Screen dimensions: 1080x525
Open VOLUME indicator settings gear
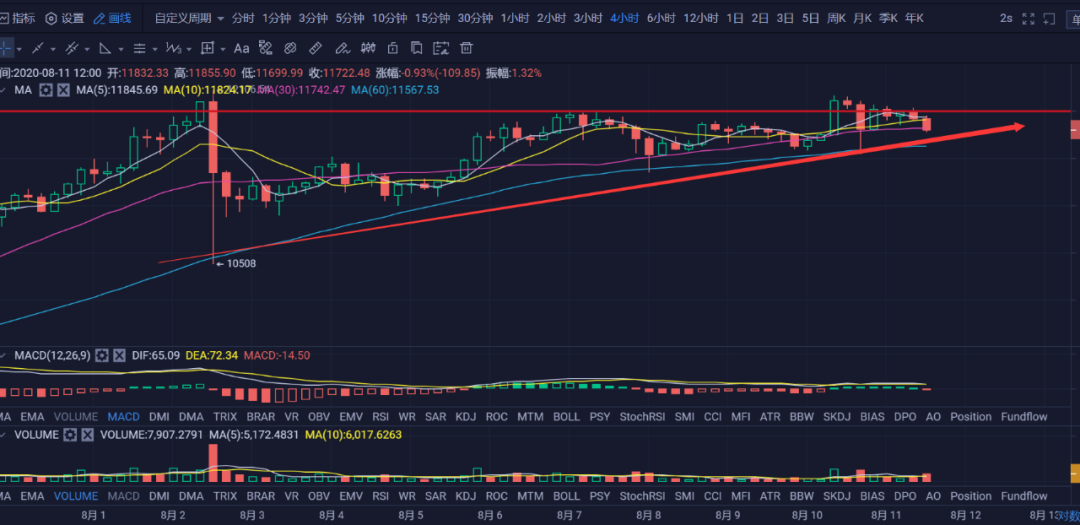[x=70, y=435]
